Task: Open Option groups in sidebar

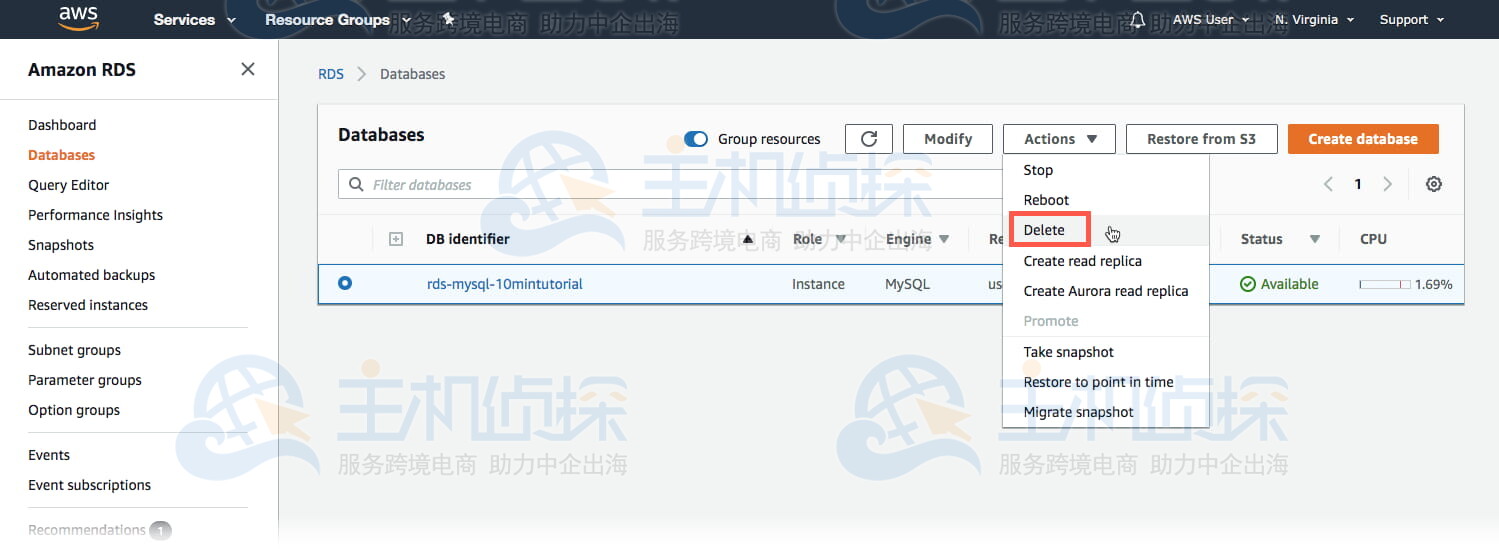Action: click(x=74, y=410)
